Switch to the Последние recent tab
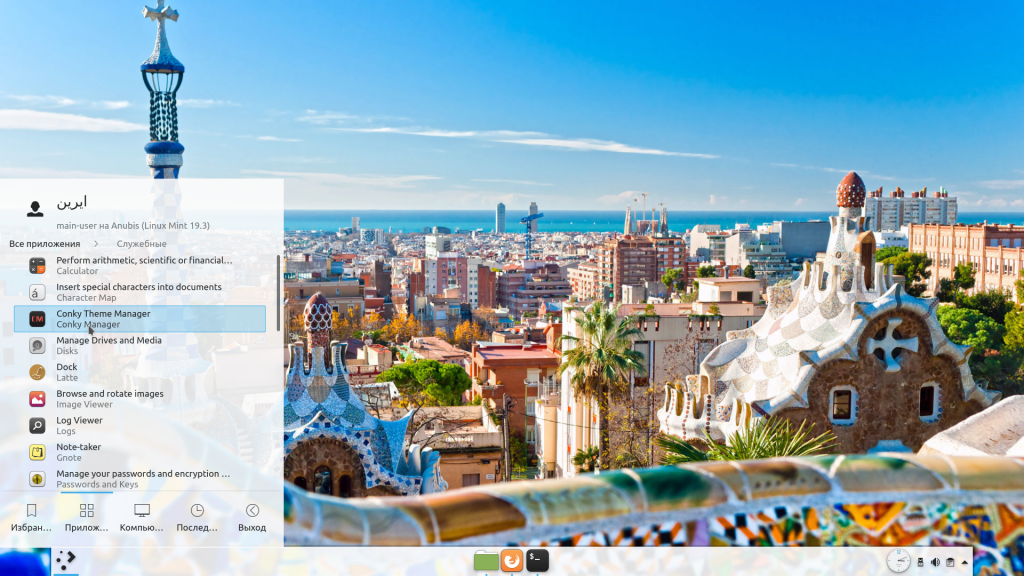The width and height of the screenshot is (1024, 576). 197,517
